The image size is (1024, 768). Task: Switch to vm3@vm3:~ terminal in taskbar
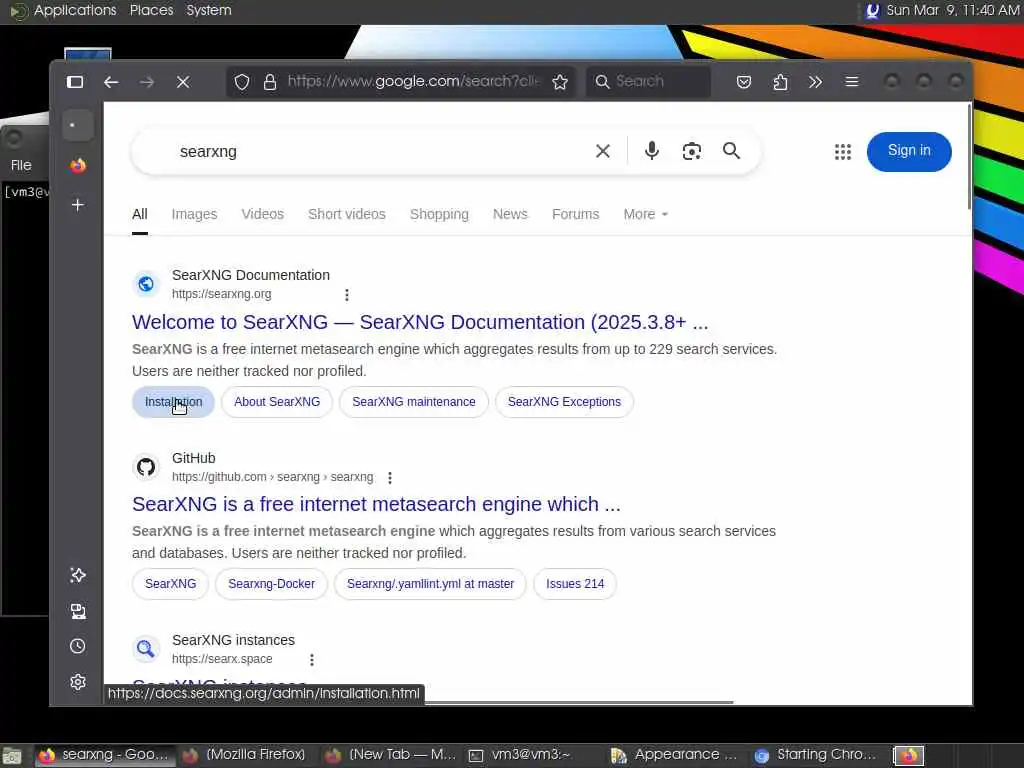(520, 756)
